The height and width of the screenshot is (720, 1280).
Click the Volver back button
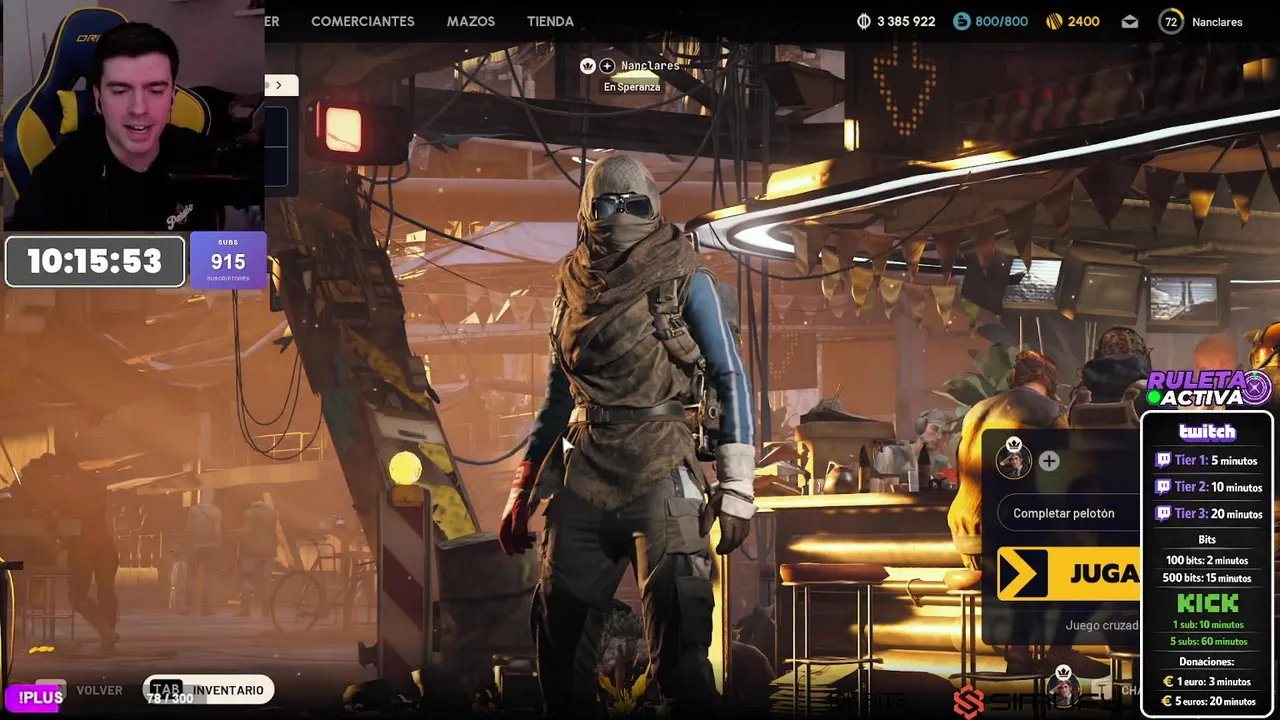click(99, 690)
